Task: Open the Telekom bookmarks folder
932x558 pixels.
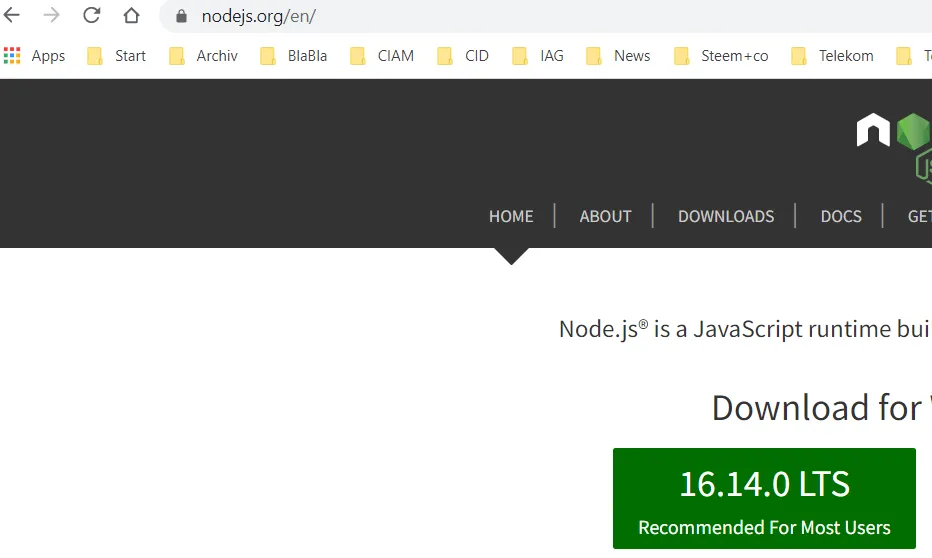Action: (x=832, y=56)
